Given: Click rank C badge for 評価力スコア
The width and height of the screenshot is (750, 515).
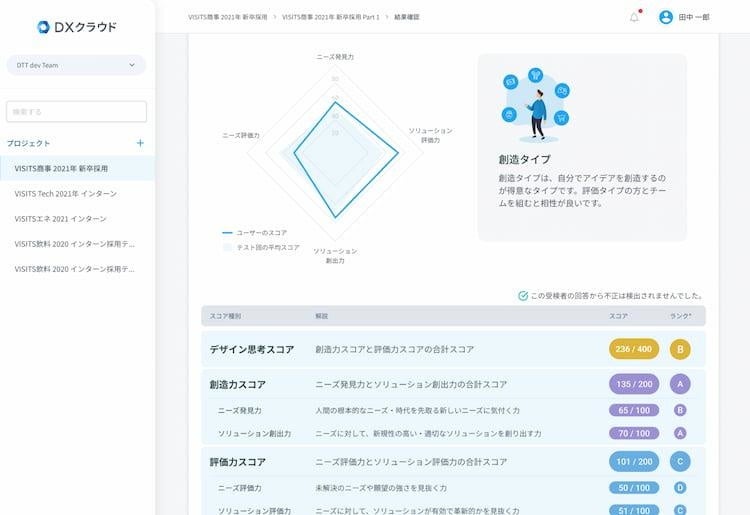Looking at the screenshot, I should [x=680, y=461].
